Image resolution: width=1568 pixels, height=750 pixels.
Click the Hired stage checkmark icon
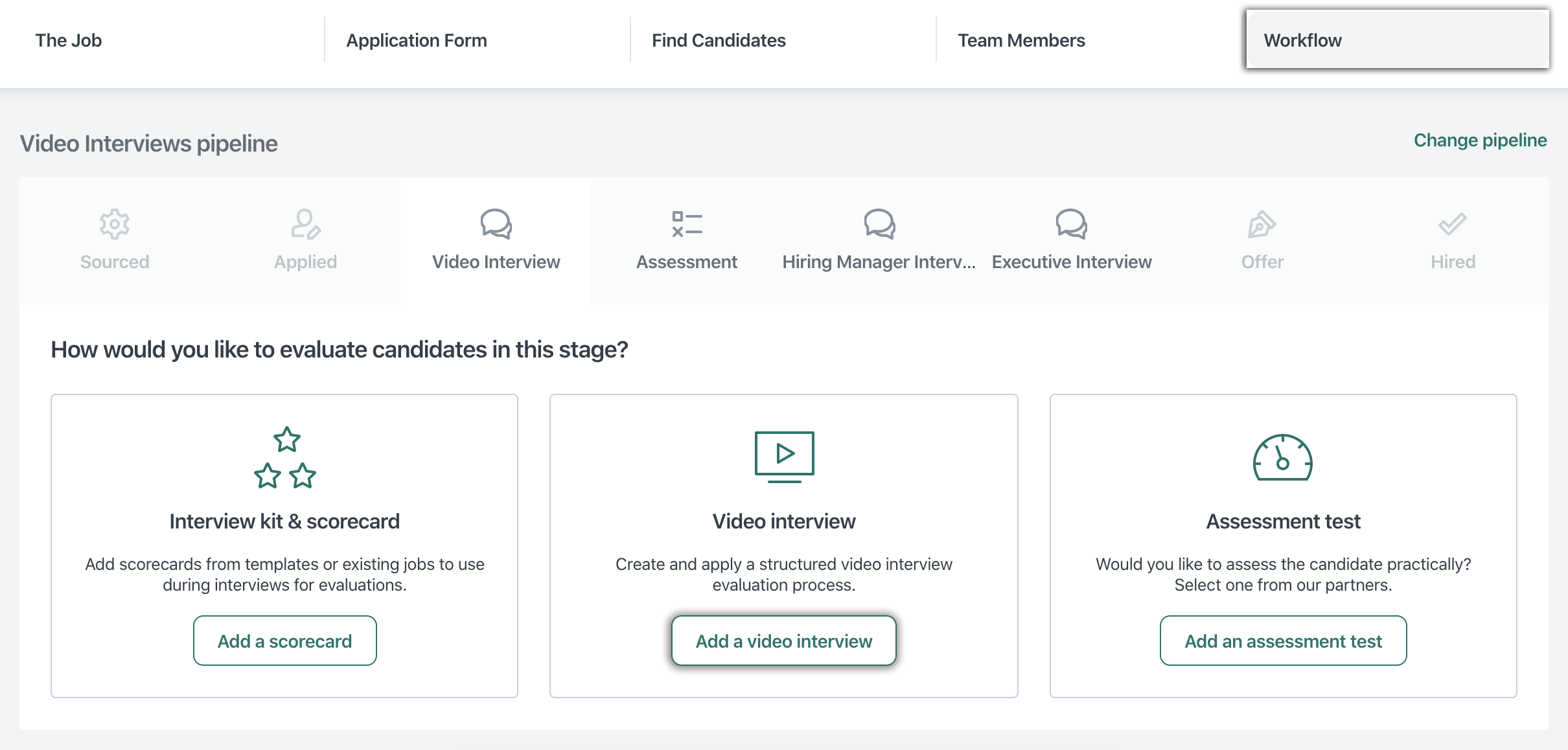tap(1453, 224)
